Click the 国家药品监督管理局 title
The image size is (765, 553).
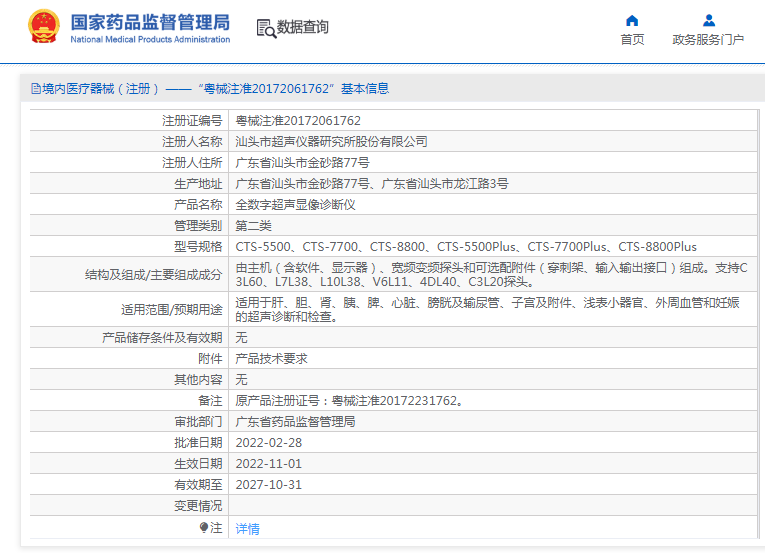pos(150,22)
